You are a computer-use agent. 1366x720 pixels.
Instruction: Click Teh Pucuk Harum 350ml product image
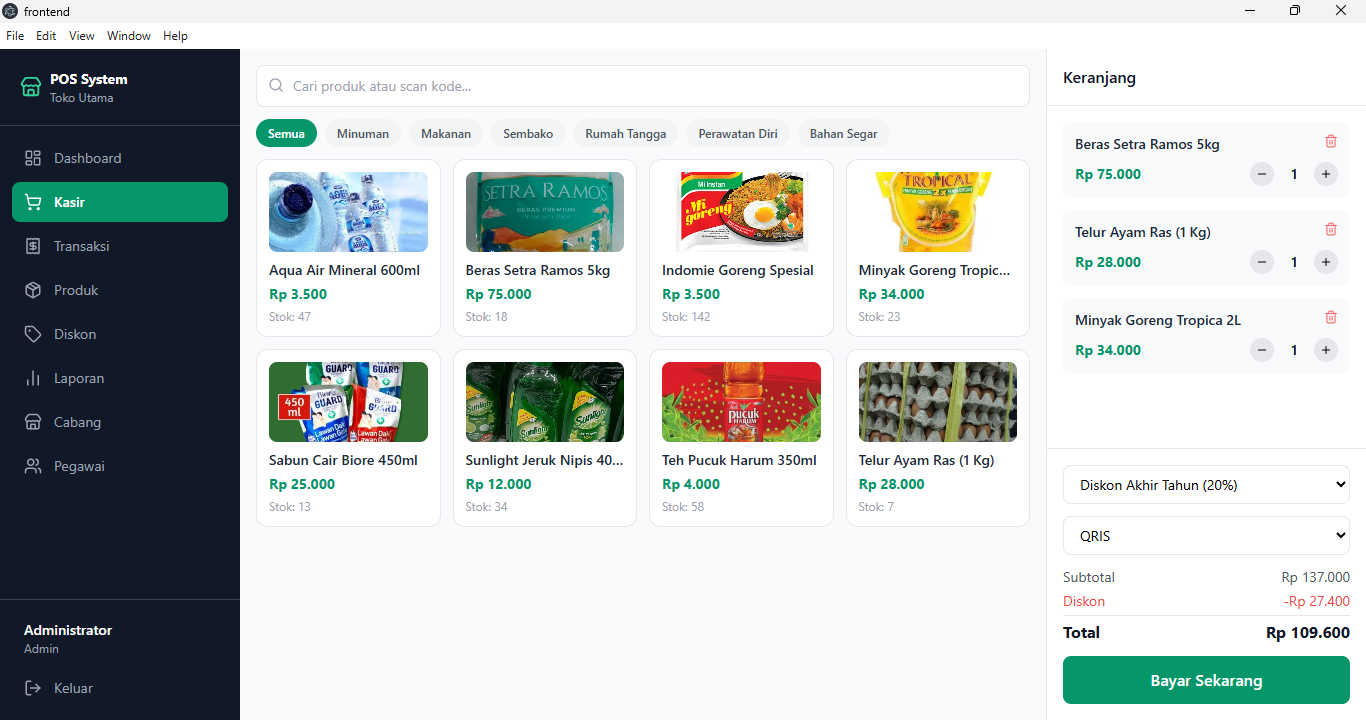click(741, 402)
